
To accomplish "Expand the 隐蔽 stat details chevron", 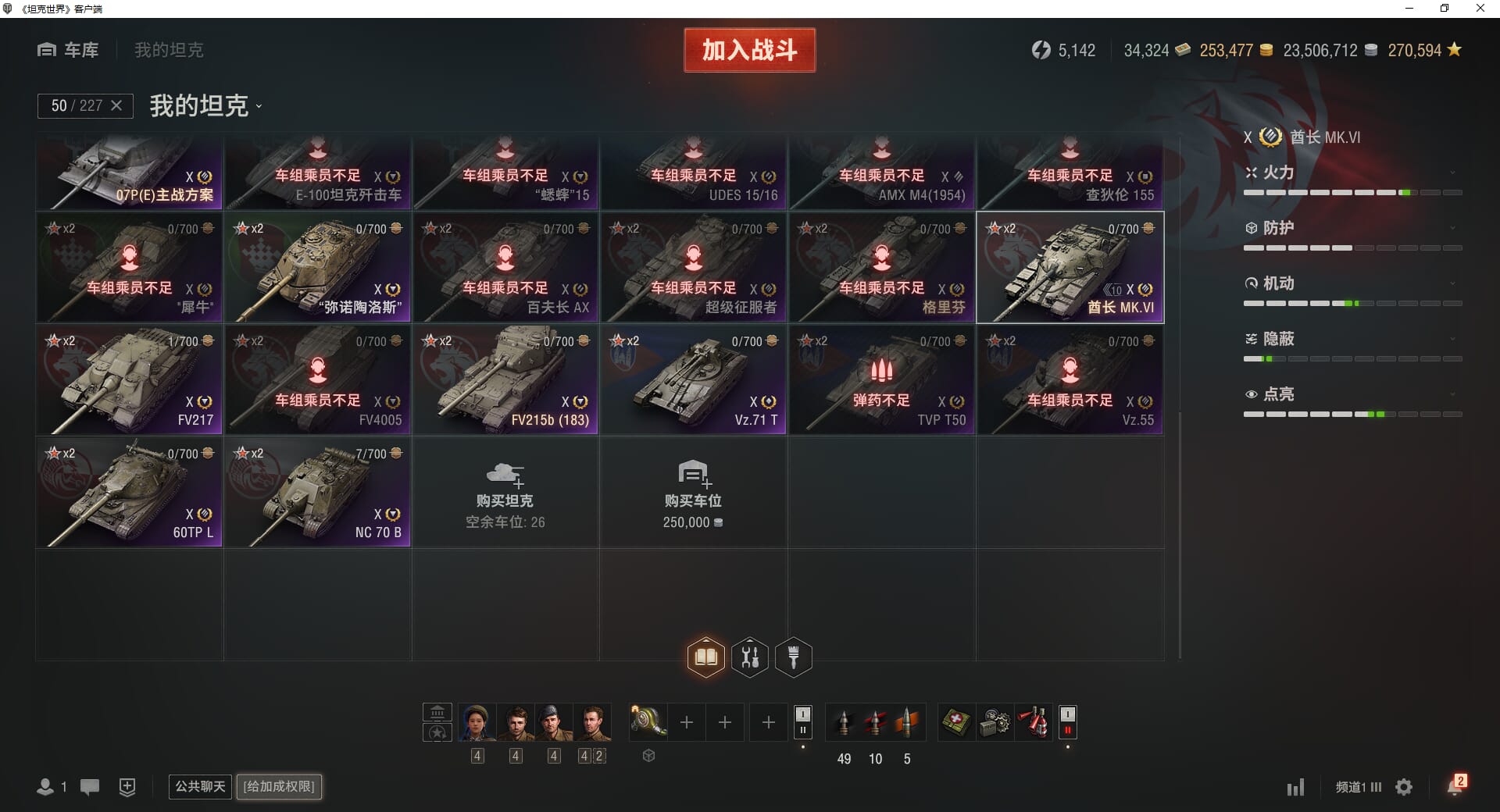I will pos(1452,339).
